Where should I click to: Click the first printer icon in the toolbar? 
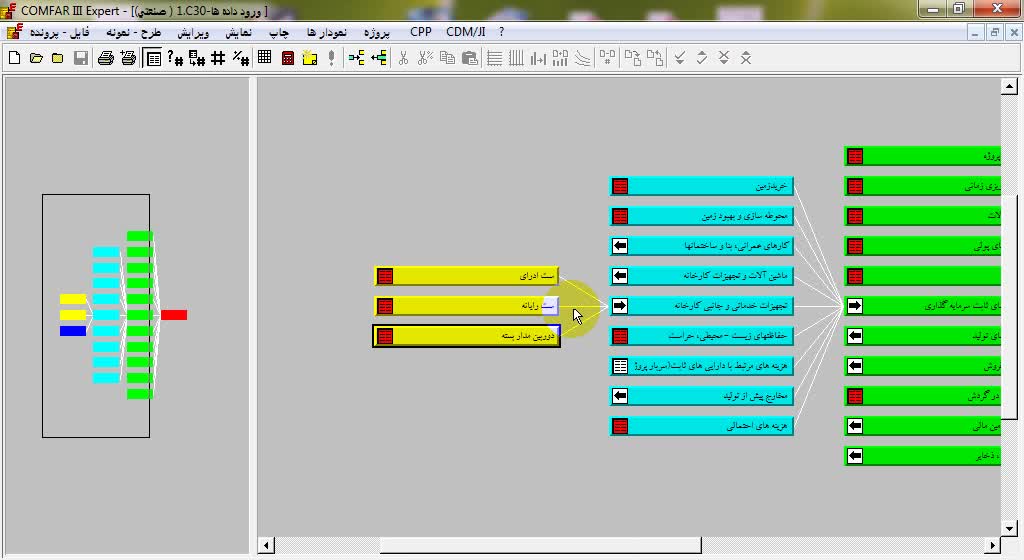[x=106, y=58]
